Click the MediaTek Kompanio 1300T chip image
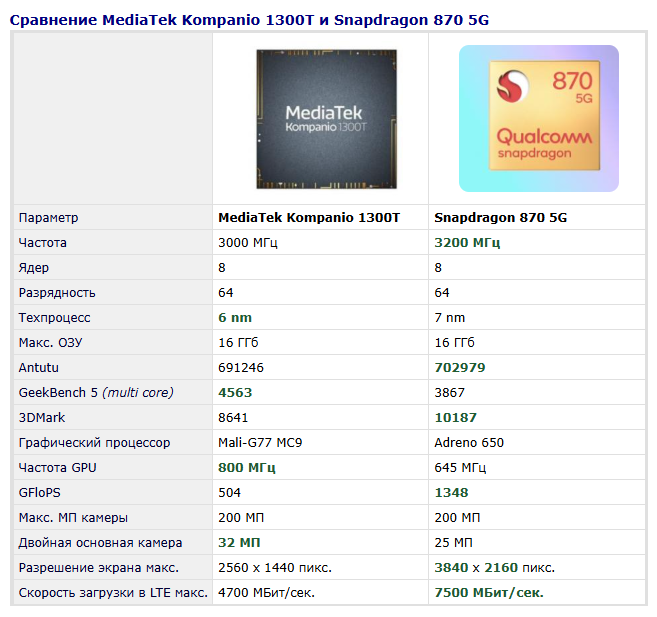The image size is (657, 617). [x=326, y=119]
